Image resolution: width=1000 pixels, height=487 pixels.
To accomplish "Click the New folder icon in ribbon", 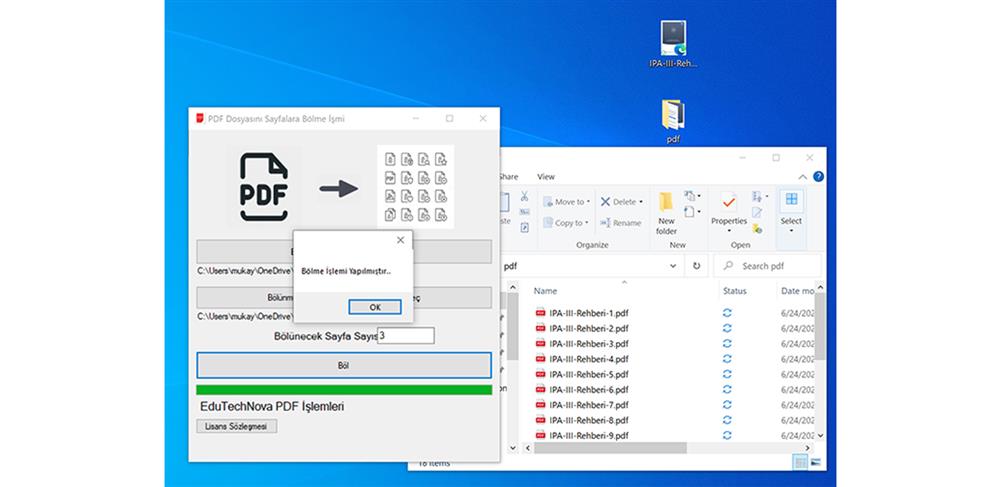I will tap(666, 211).
